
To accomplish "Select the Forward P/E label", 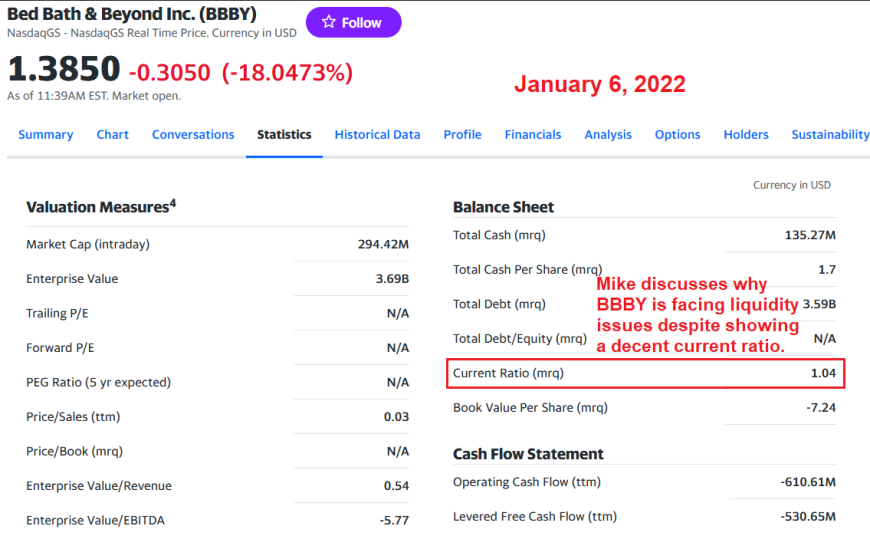I will tap(60, 347).
